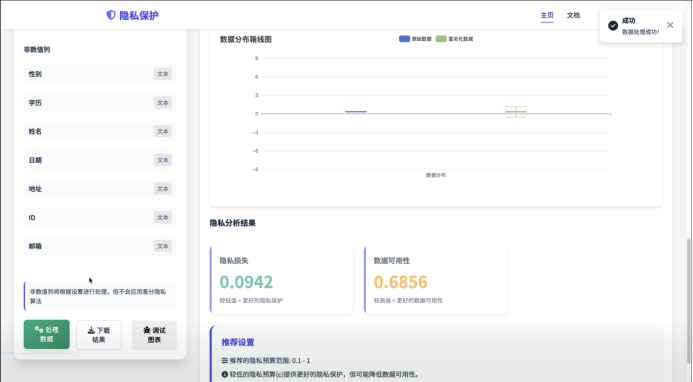The height and width of the screenshot is (382, 693).
Task: Click the 数据可用性 value 0.6856
Action: (x=400, y=282)
